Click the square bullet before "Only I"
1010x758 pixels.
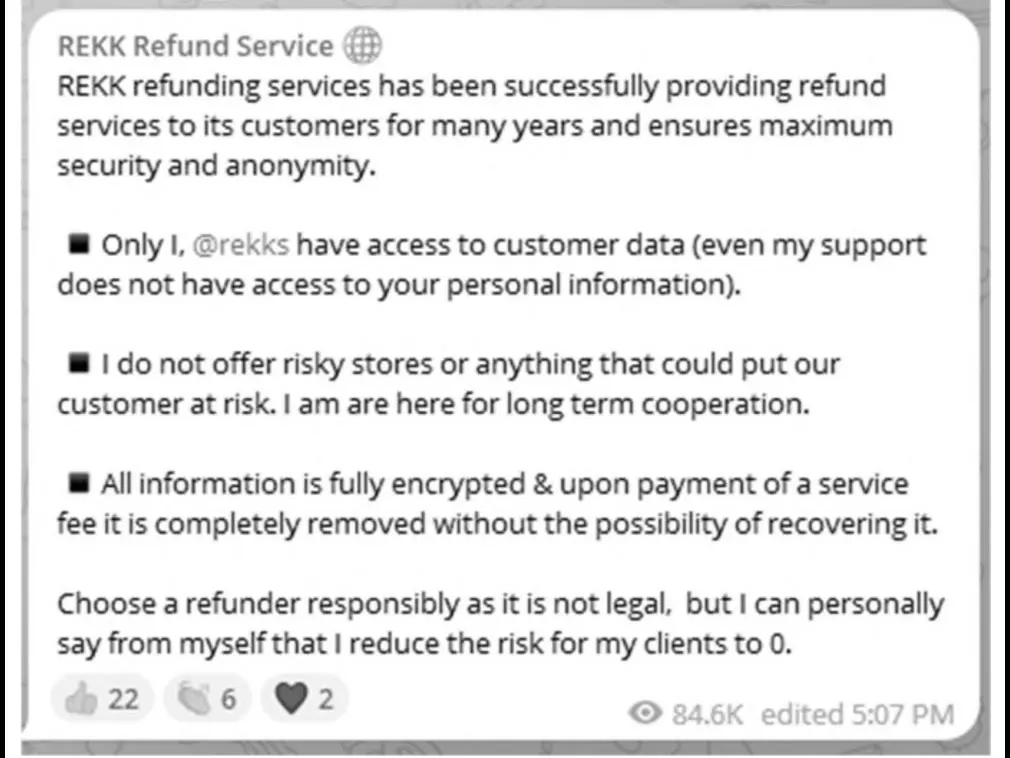tap(79, 244)
